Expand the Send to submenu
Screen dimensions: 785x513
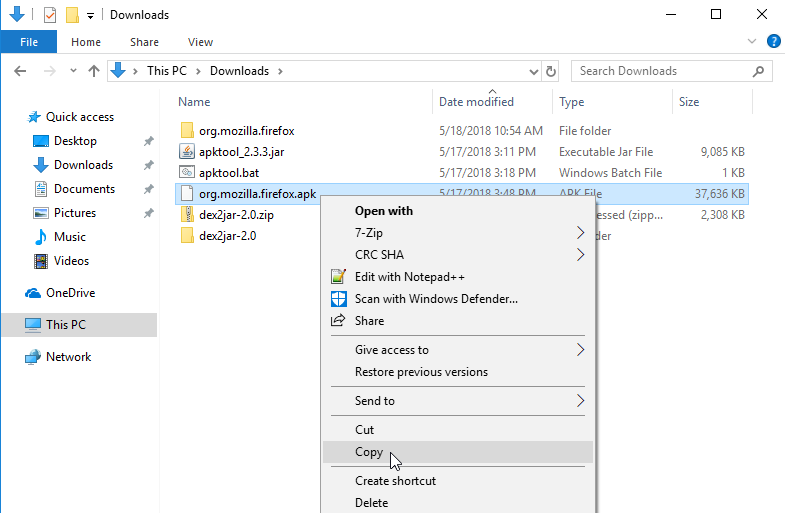(x=580, y=401)
